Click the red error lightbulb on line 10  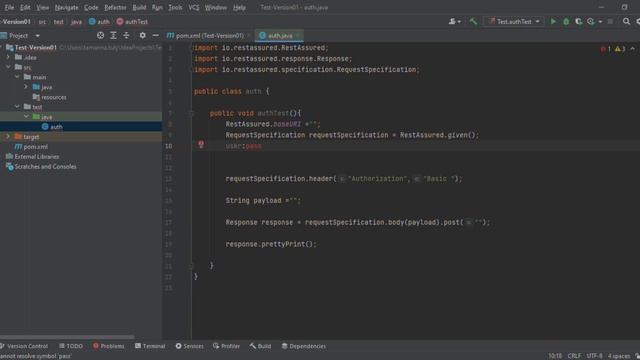point(201,144)
